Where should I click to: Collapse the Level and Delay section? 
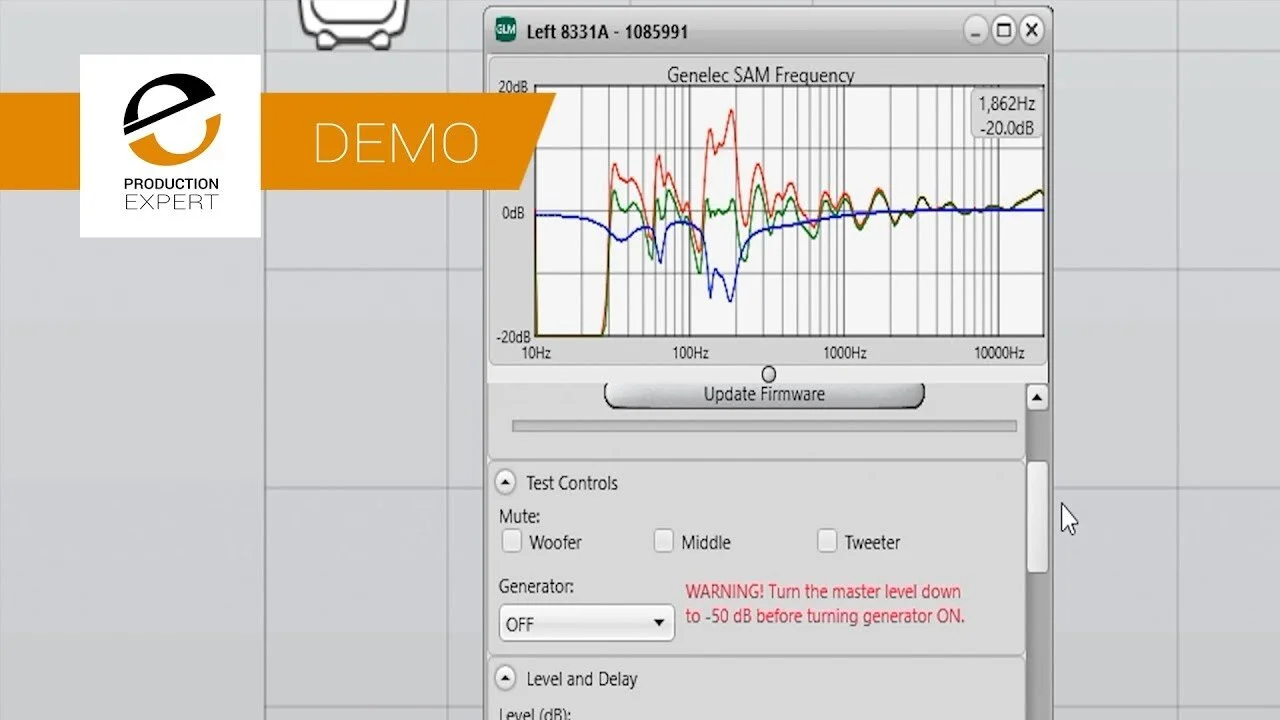click(506, 679)
